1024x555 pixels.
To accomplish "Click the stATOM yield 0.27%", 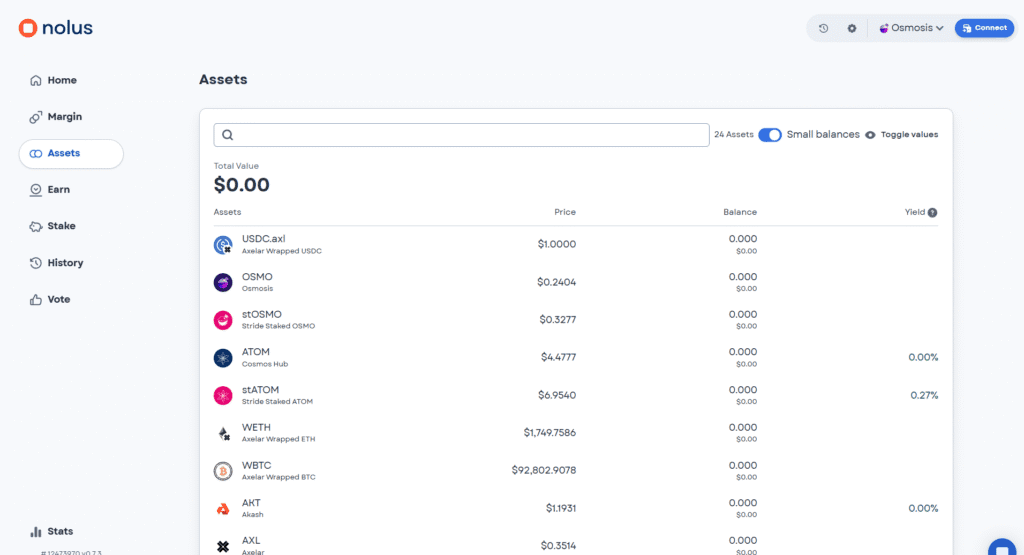I will 924,395.
